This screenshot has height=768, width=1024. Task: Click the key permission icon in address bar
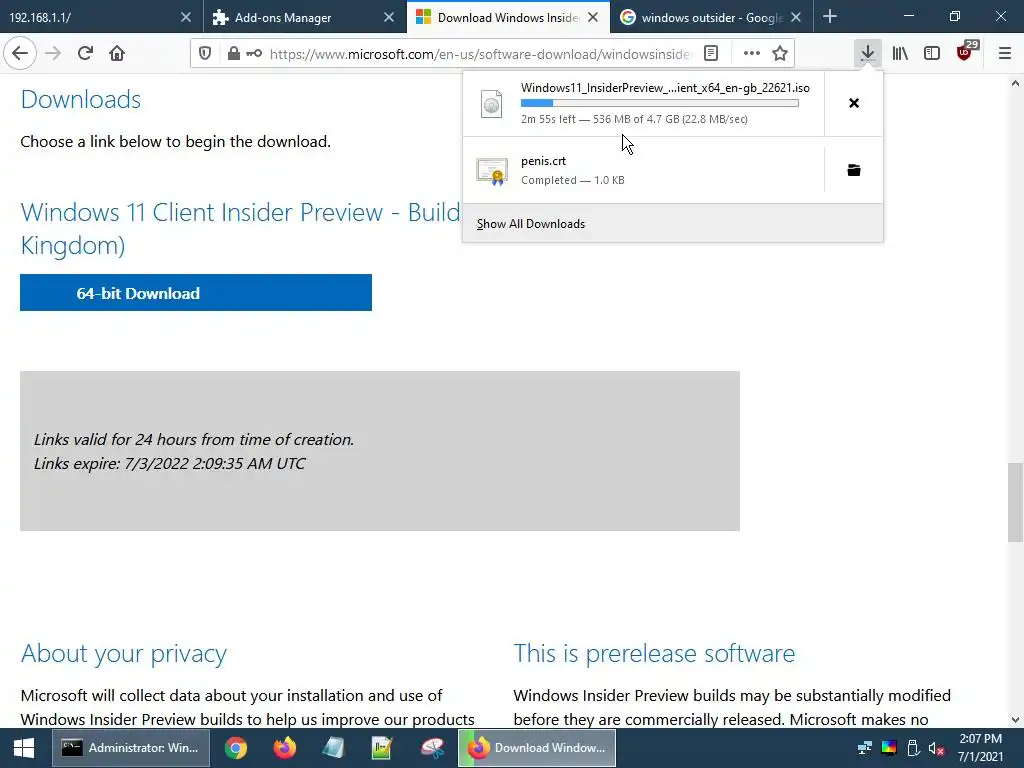(254, 54)
